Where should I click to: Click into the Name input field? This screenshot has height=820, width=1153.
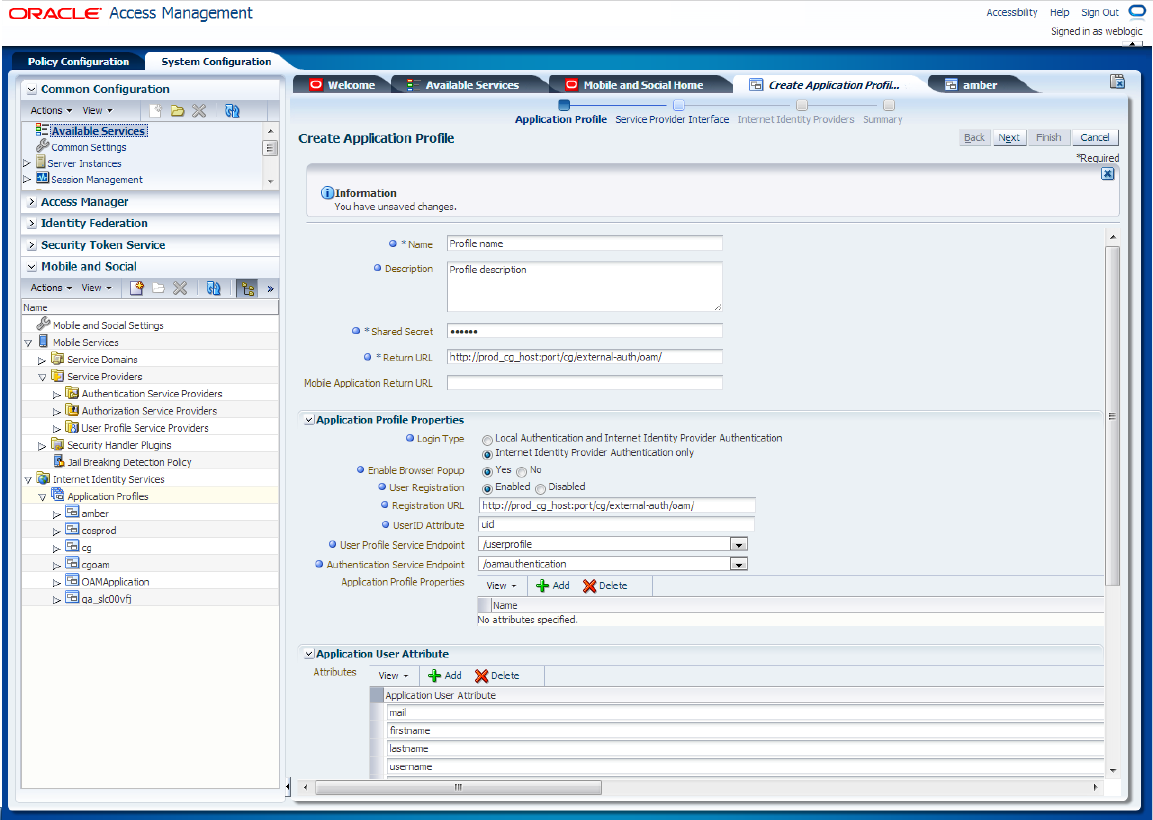coord(585,243)
